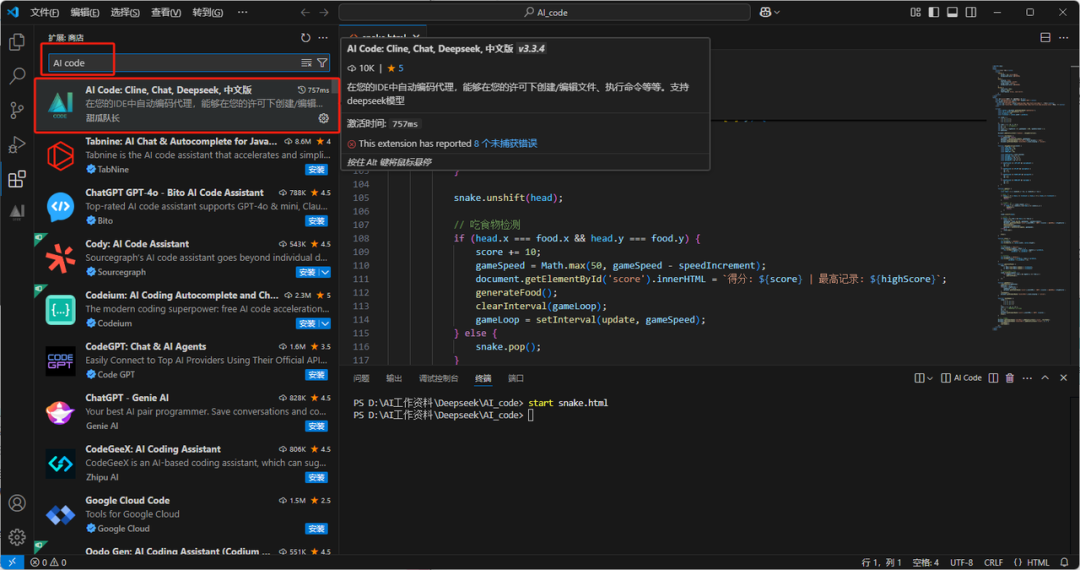Screen dimensions: 1080x570
Task: Toggle primary side bar visibility
Action: click(934, 12)
